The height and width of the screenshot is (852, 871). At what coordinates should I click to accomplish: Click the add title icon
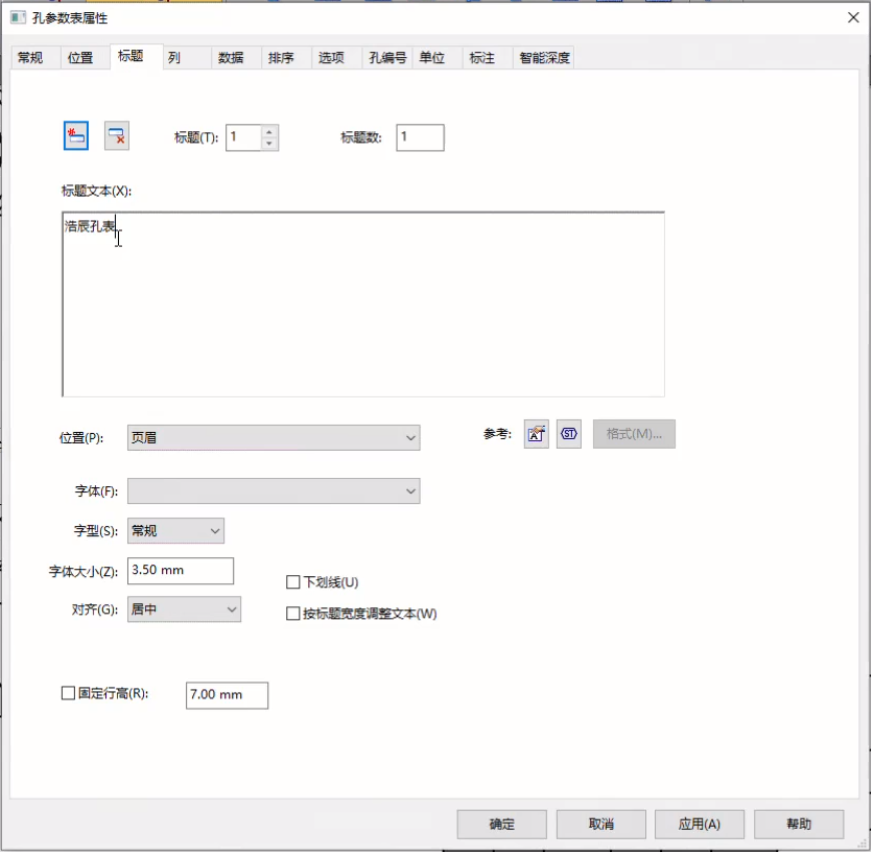[76, 136]
